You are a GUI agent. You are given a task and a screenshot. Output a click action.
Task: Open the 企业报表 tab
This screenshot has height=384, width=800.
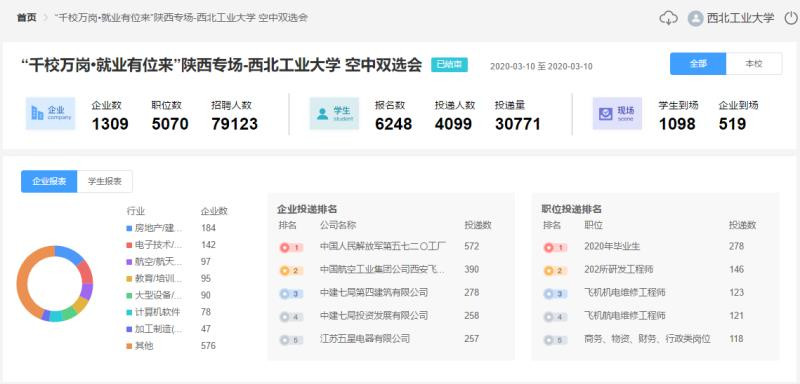tap(49, 181)
